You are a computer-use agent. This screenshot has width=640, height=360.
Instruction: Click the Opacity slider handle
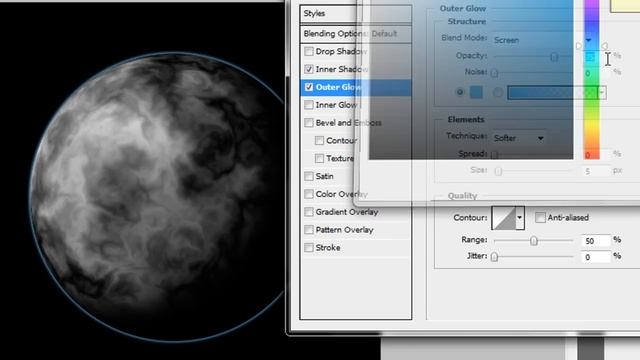(554, 57)
